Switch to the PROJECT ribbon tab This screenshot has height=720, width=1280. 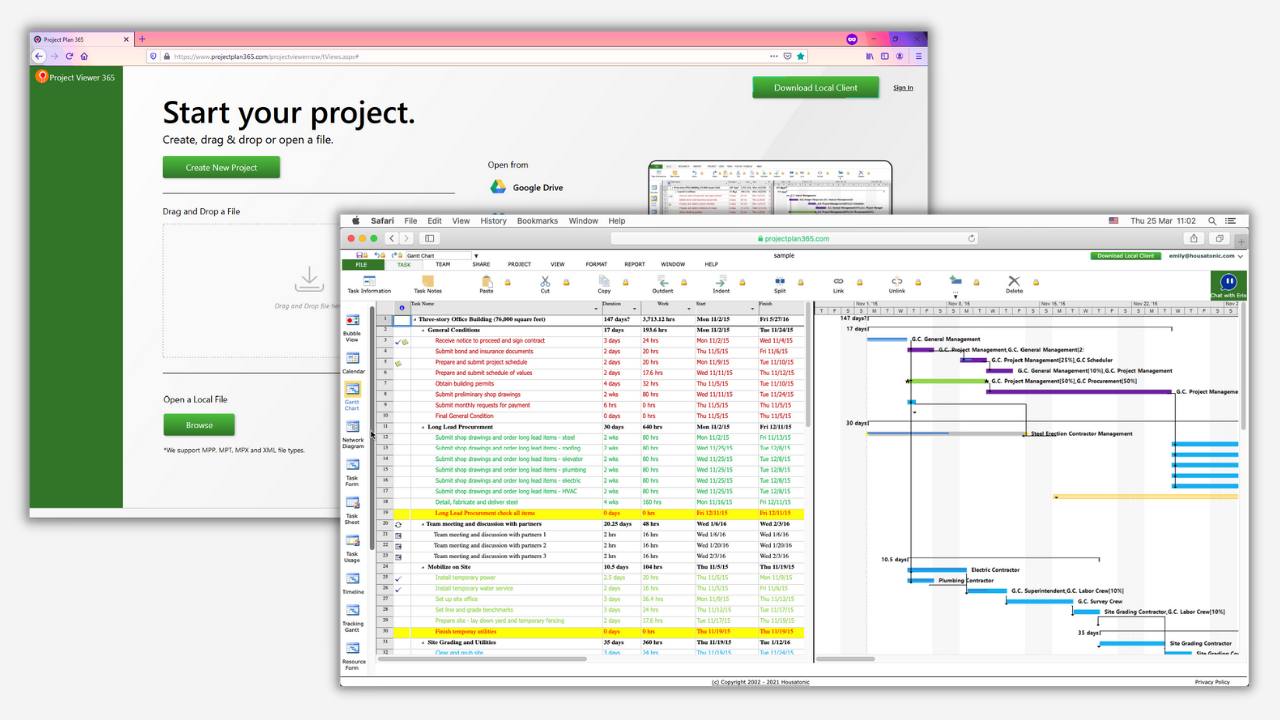pyautogui.click(x=519, y=265)
